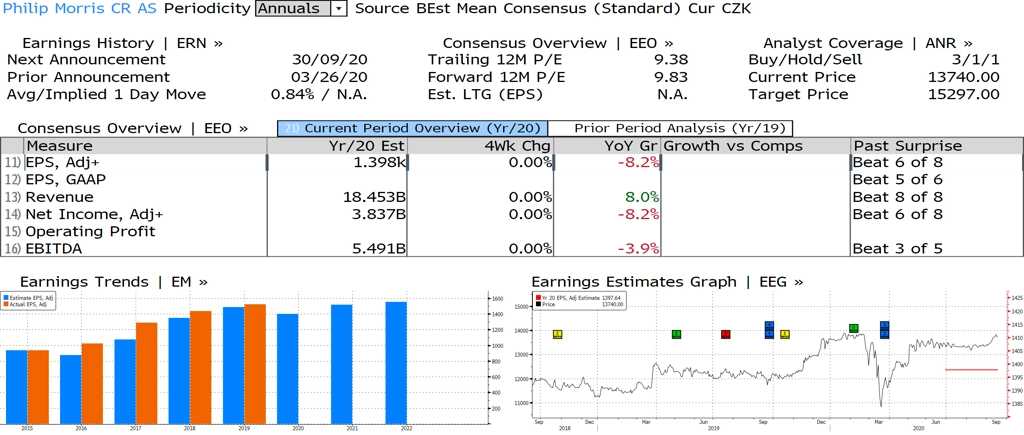Select row 15) Operating Profit

[512, 231]
